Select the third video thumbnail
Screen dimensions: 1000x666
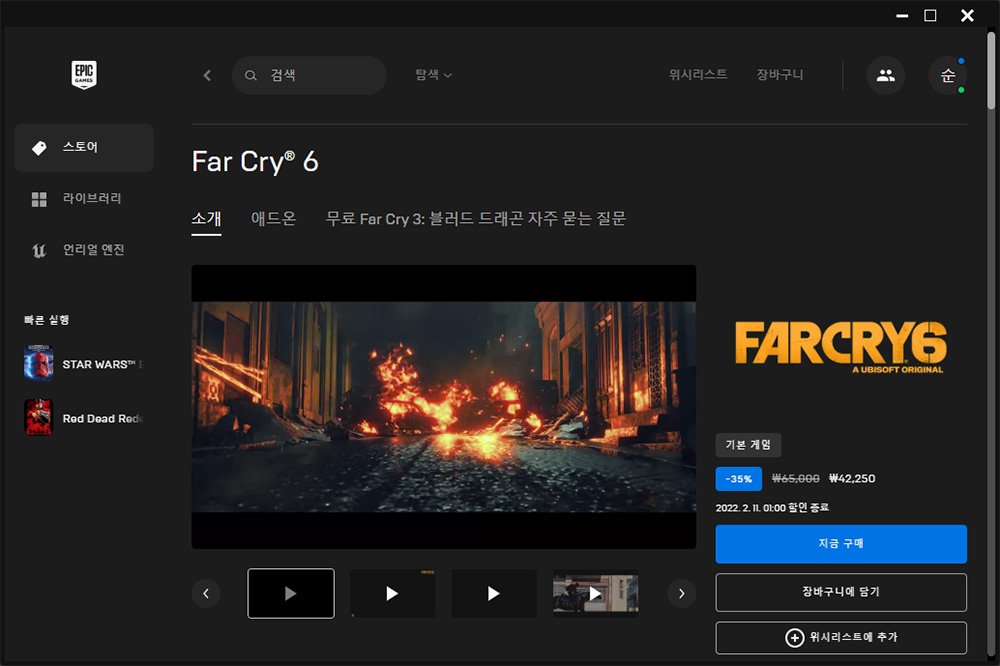(494, 593)
